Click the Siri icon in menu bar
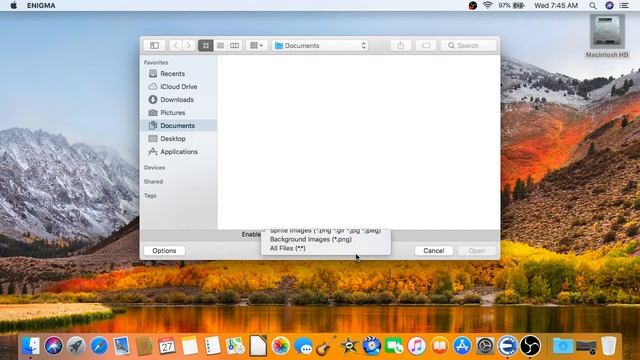This screenshot has width=640, height=360. [609, 5]
